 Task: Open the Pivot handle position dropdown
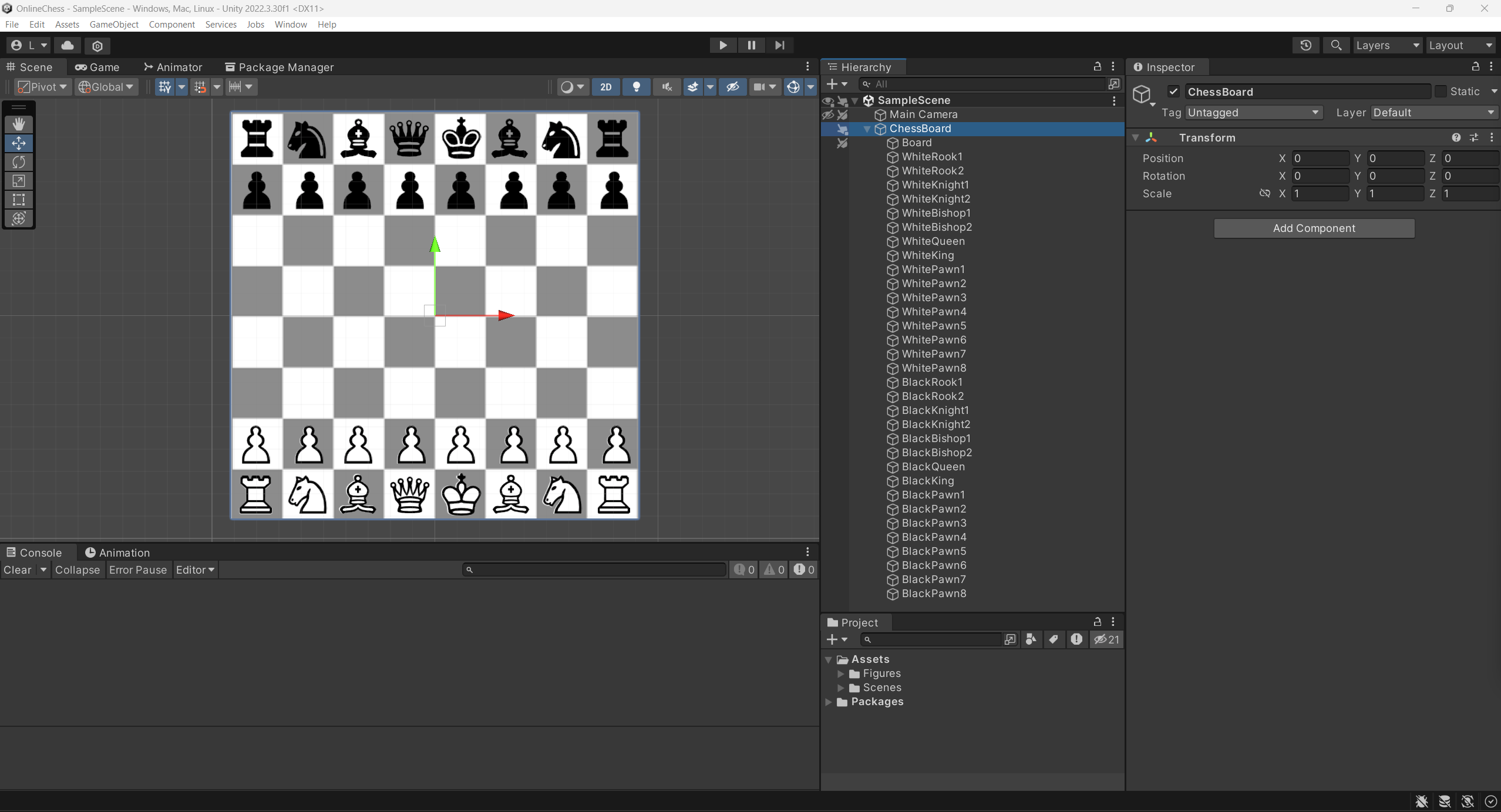click(43, 87)
